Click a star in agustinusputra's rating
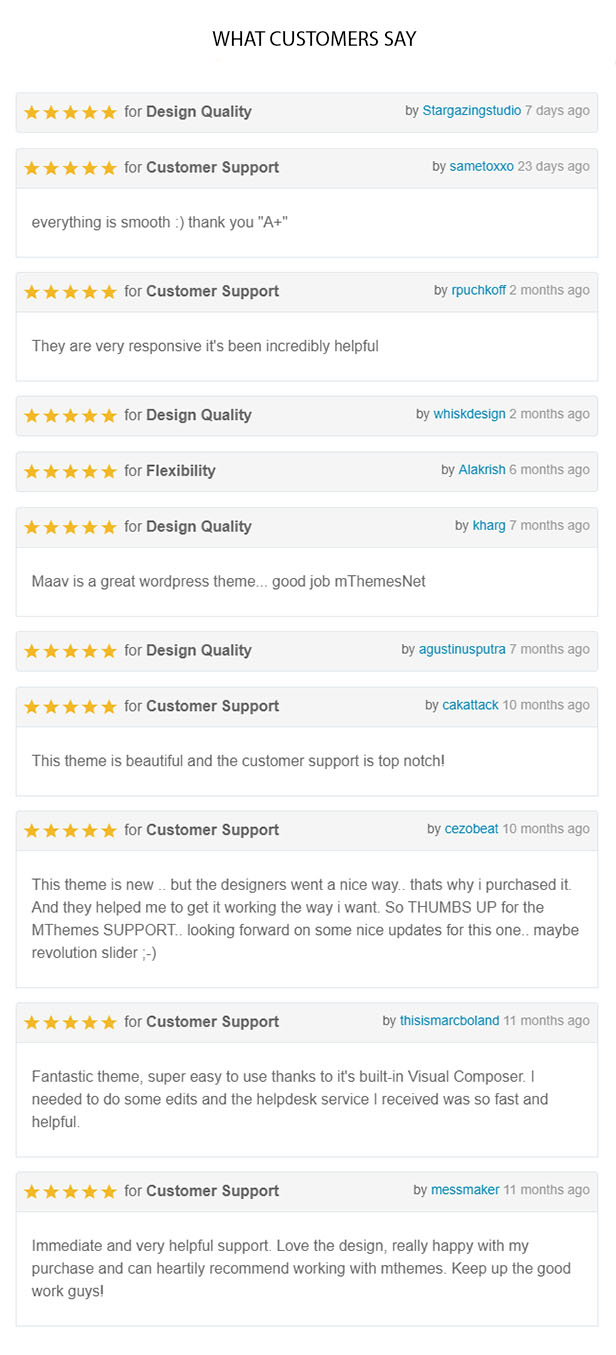The width and height of the screenshot is (616, 1355). pos(70,651)
